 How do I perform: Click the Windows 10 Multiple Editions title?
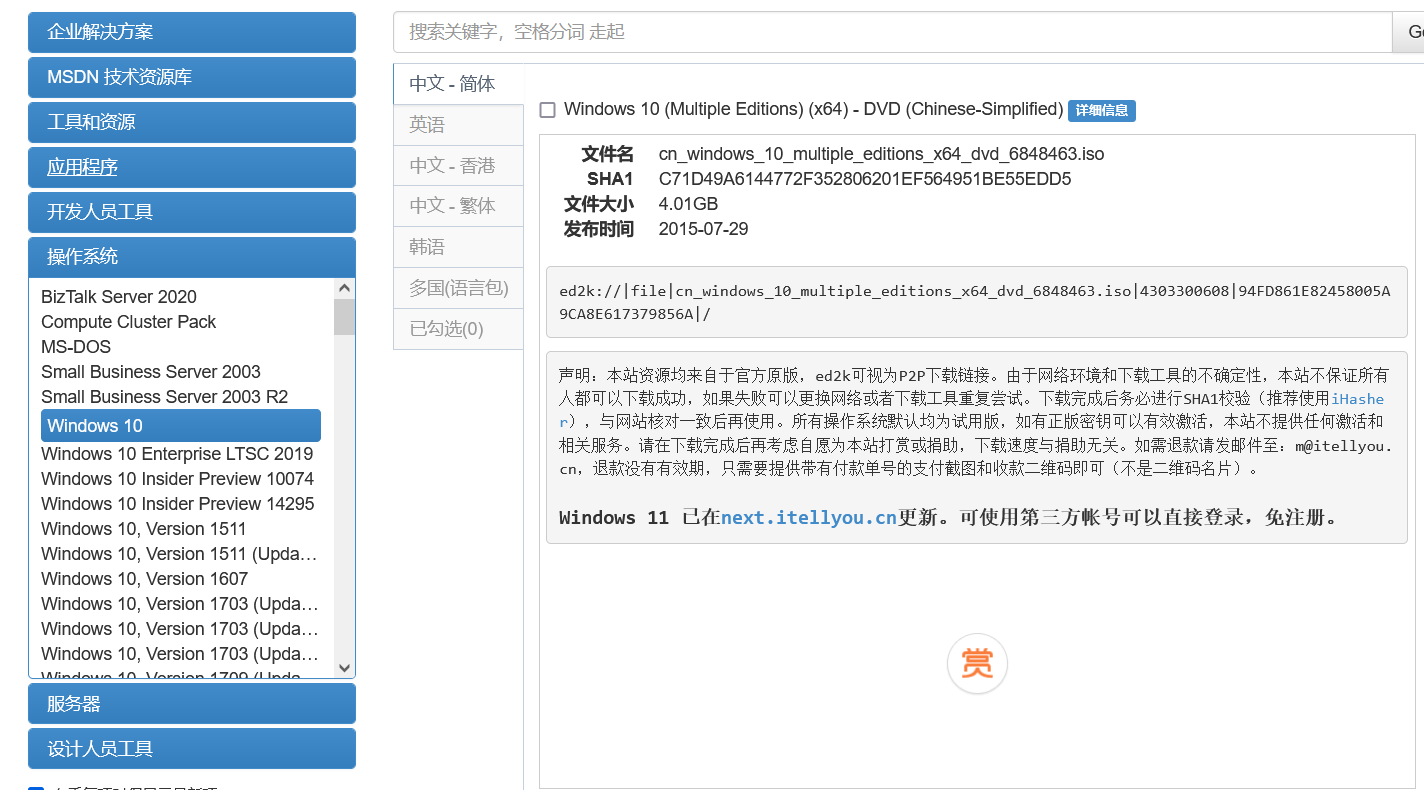(813, 109)
